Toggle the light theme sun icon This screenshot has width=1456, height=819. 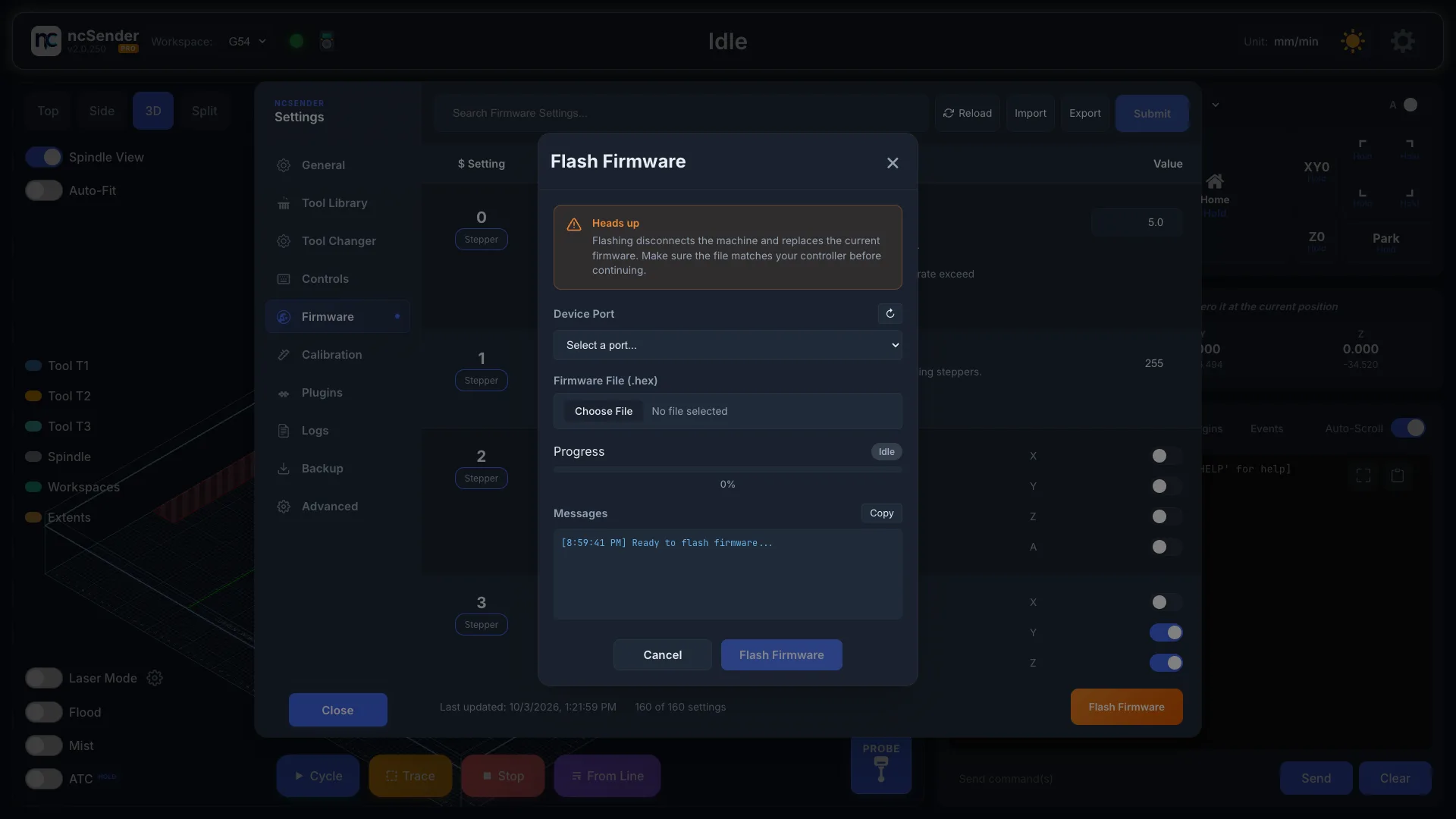point(1353,41)
